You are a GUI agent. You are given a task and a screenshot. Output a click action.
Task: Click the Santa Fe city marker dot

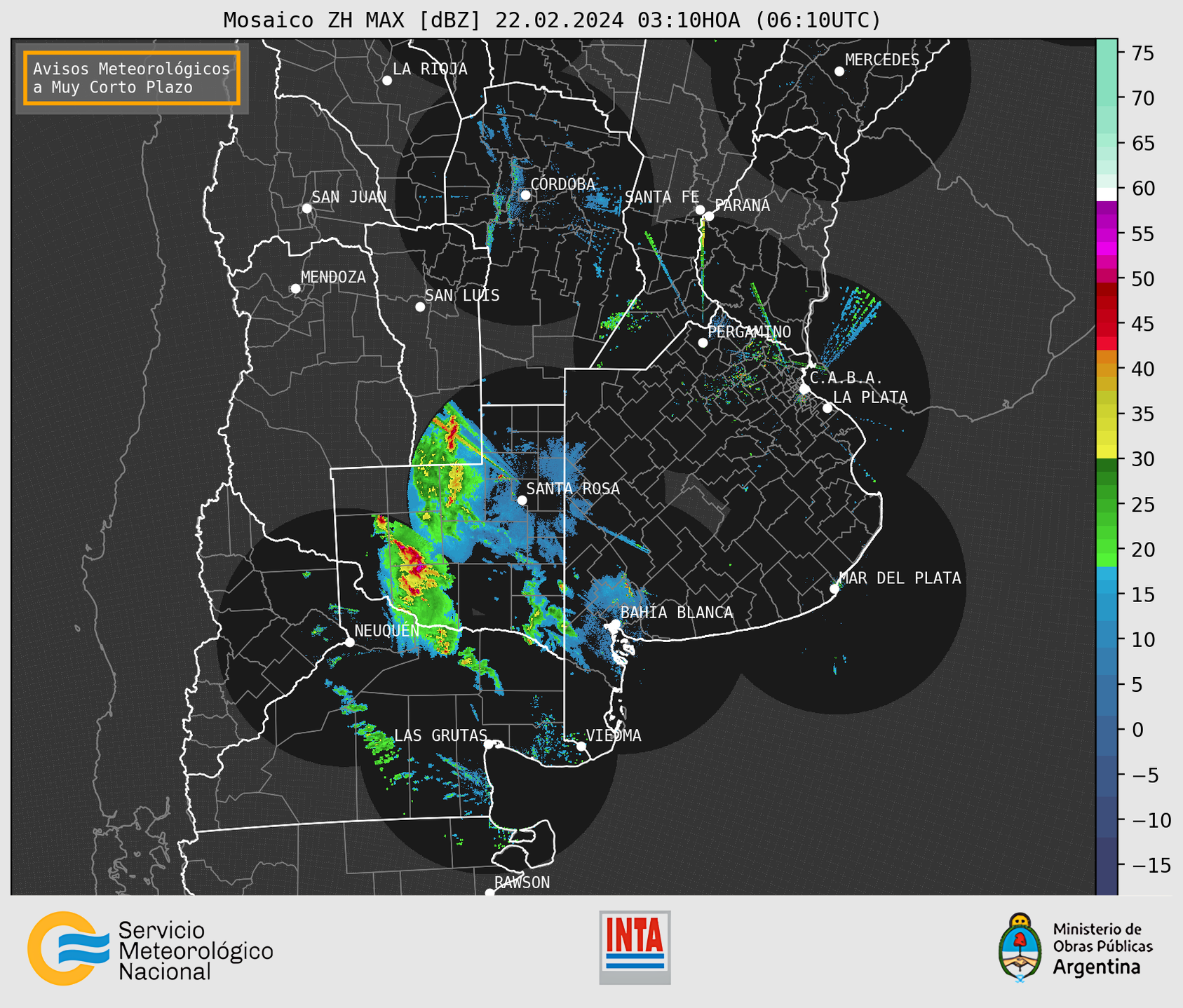tap(700, 210)
